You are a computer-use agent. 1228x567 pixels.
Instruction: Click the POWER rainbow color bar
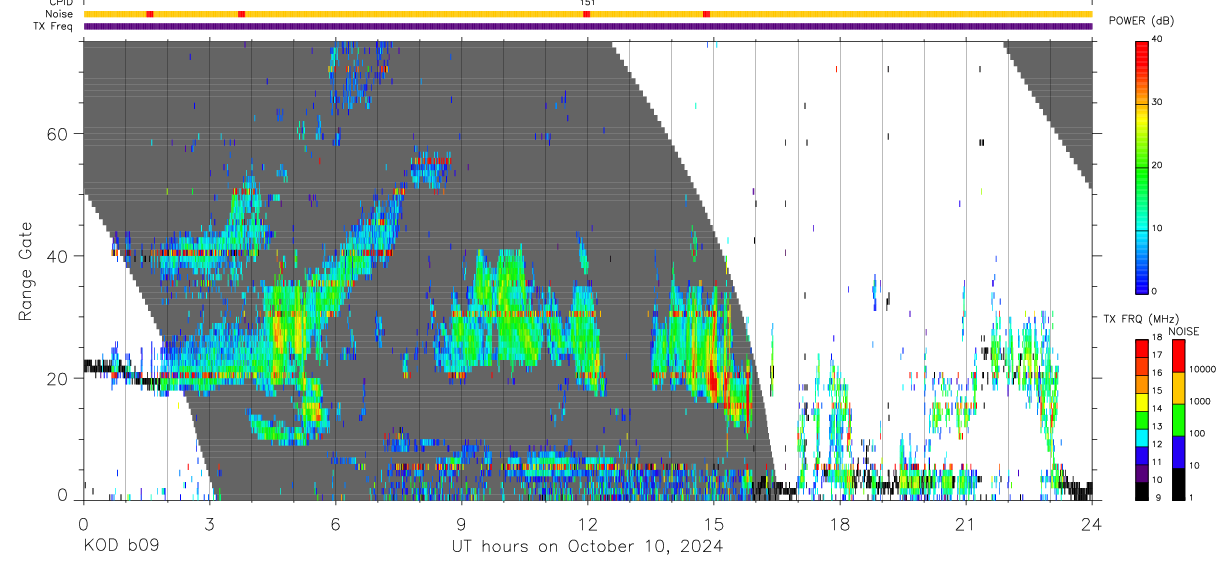(x=1142, y=166)
